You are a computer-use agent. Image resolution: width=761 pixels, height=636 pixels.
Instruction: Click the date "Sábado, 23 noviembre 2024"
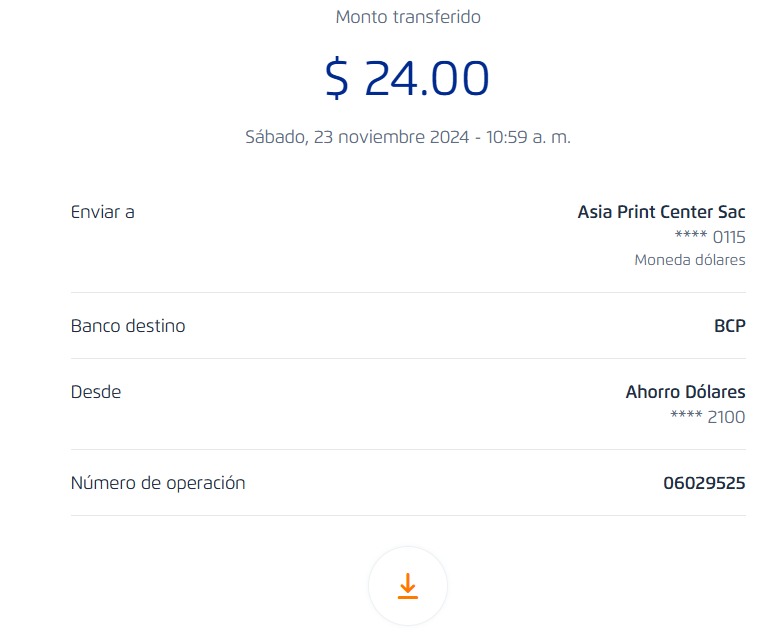tap(357, 137)
